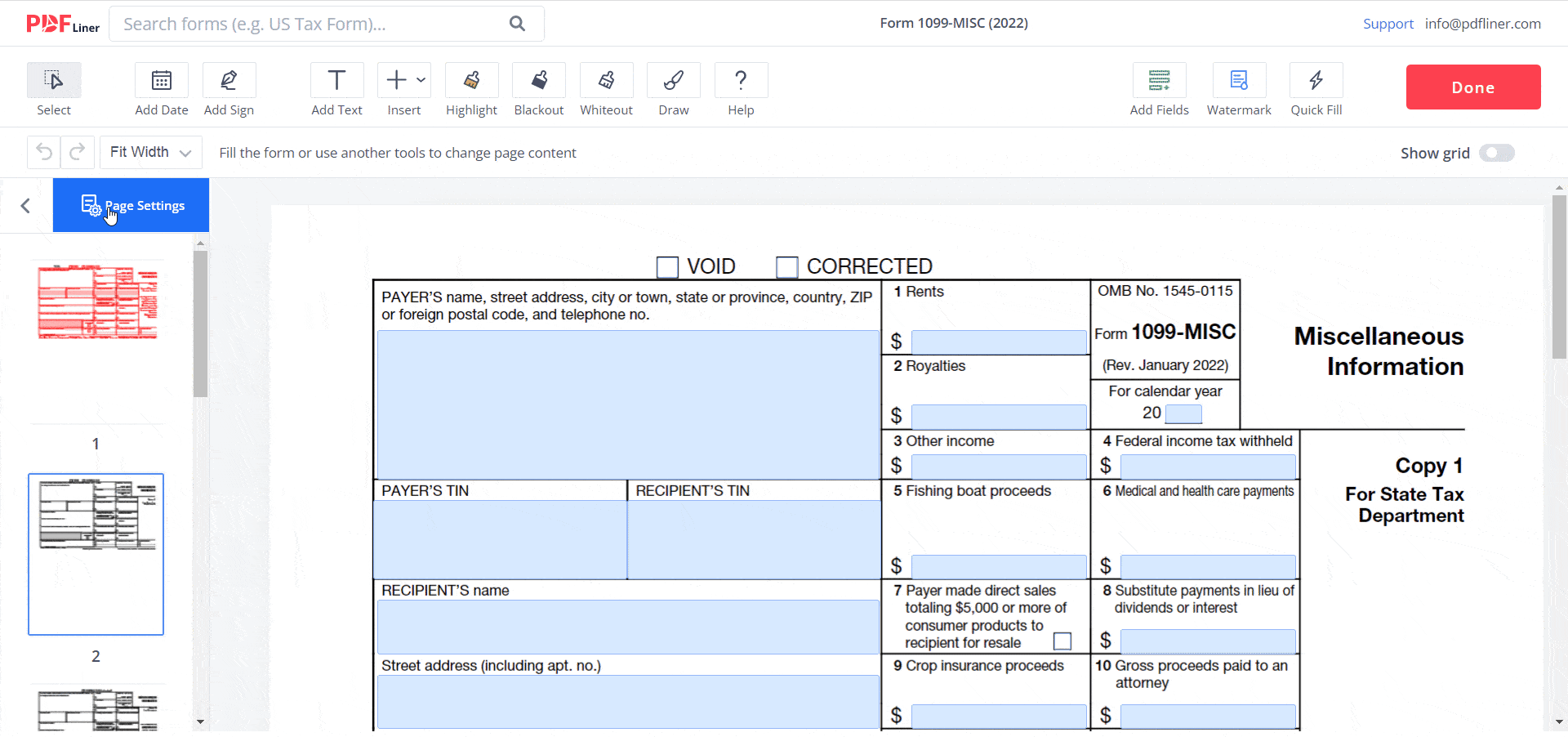The image size is (1568, 737).
Task: Click the RECIPIENT'S name field
Action: 628,627
